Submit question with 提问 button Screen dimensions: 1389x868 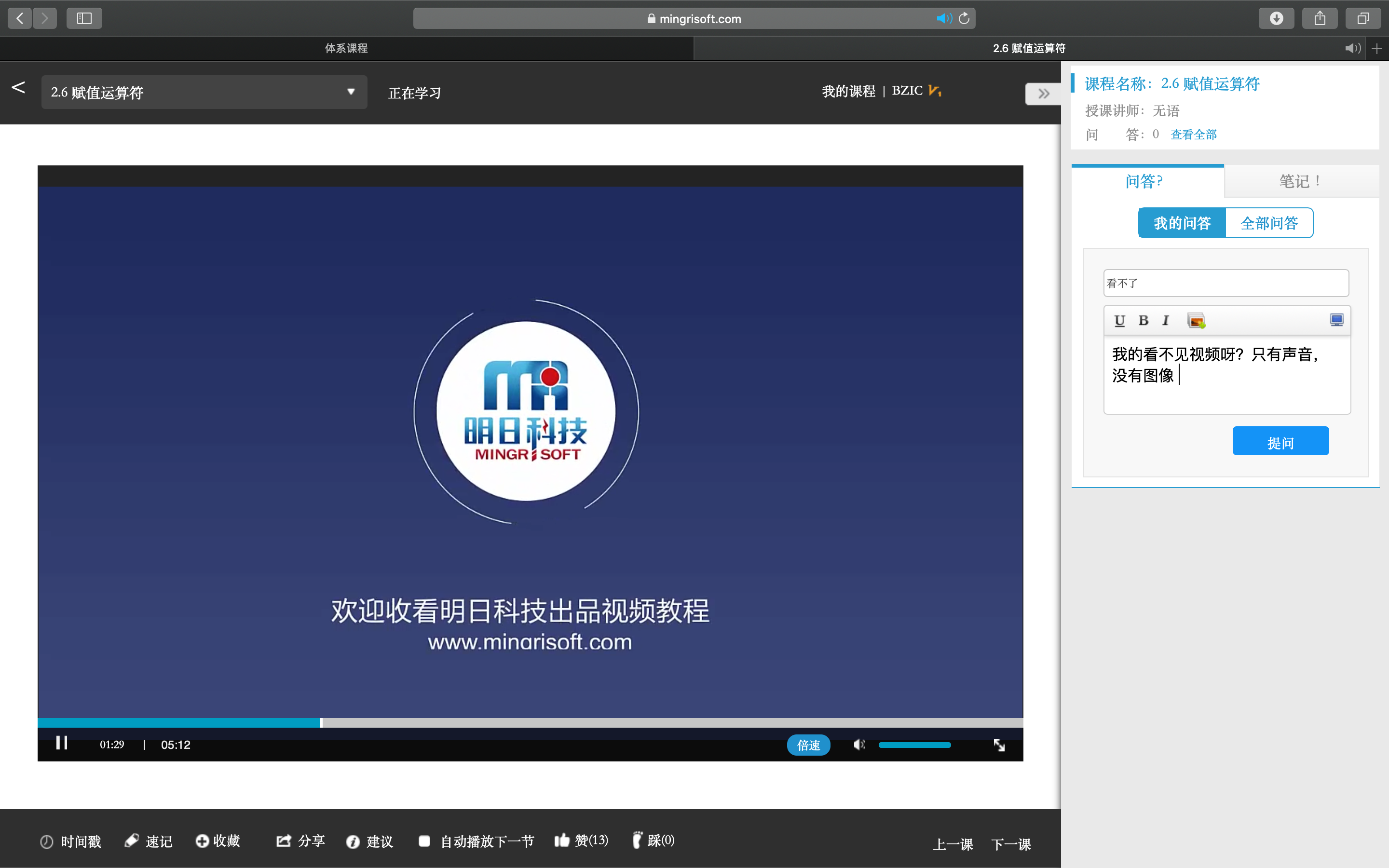(x=1280, y=441)
